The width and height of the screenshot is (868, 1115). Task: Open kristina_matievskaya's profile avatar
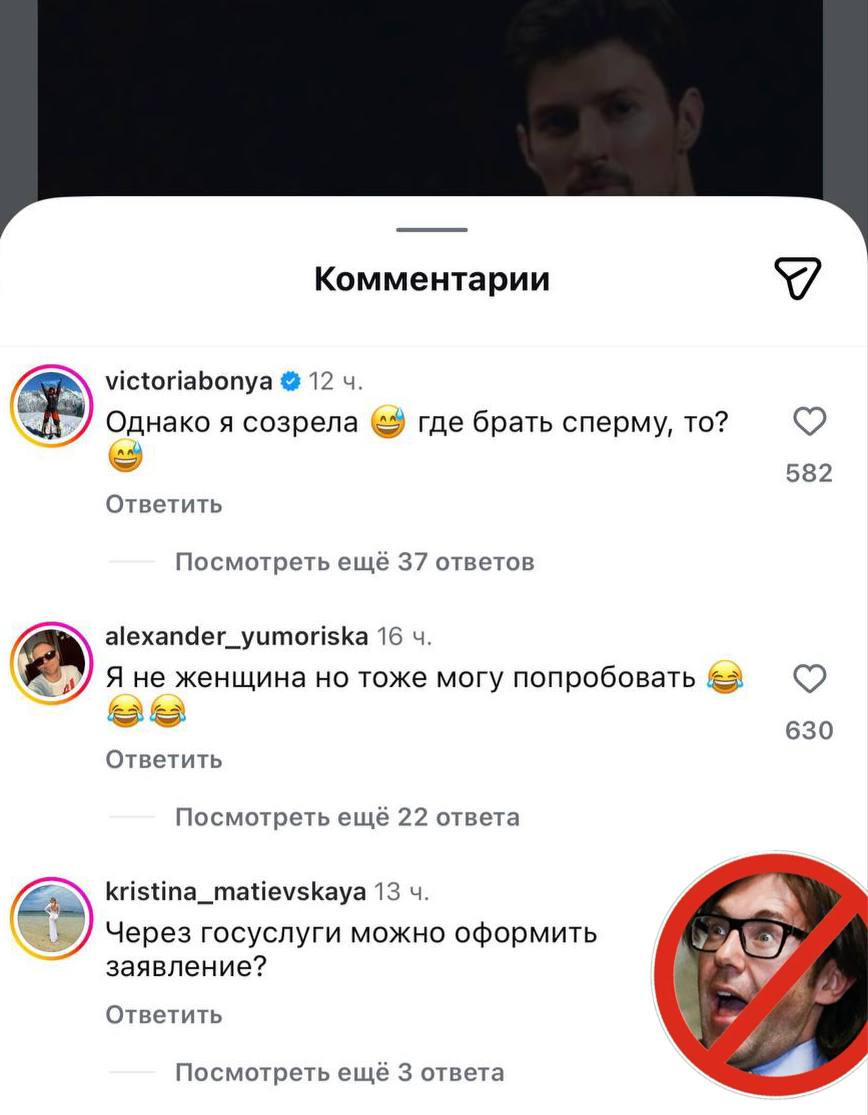pos(51,918)
